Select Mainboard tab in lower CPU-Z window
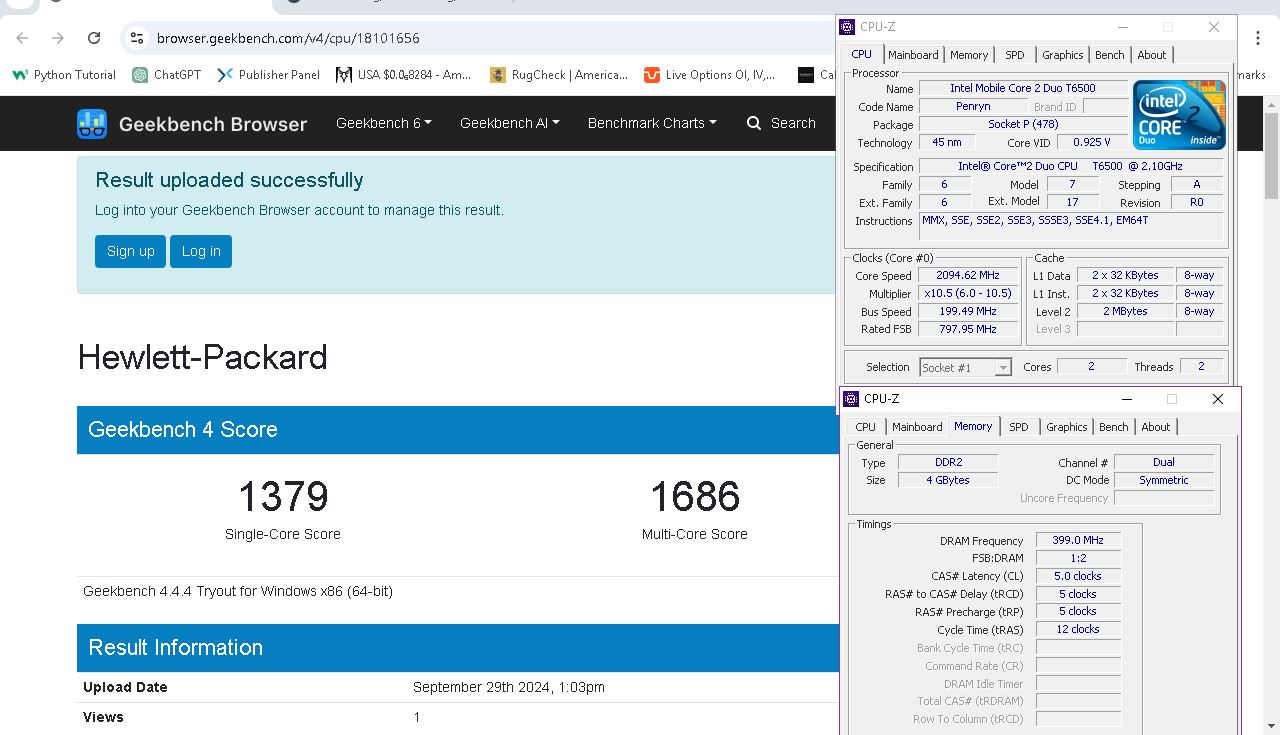This screenshot has height=735, width=1280. 917,427
